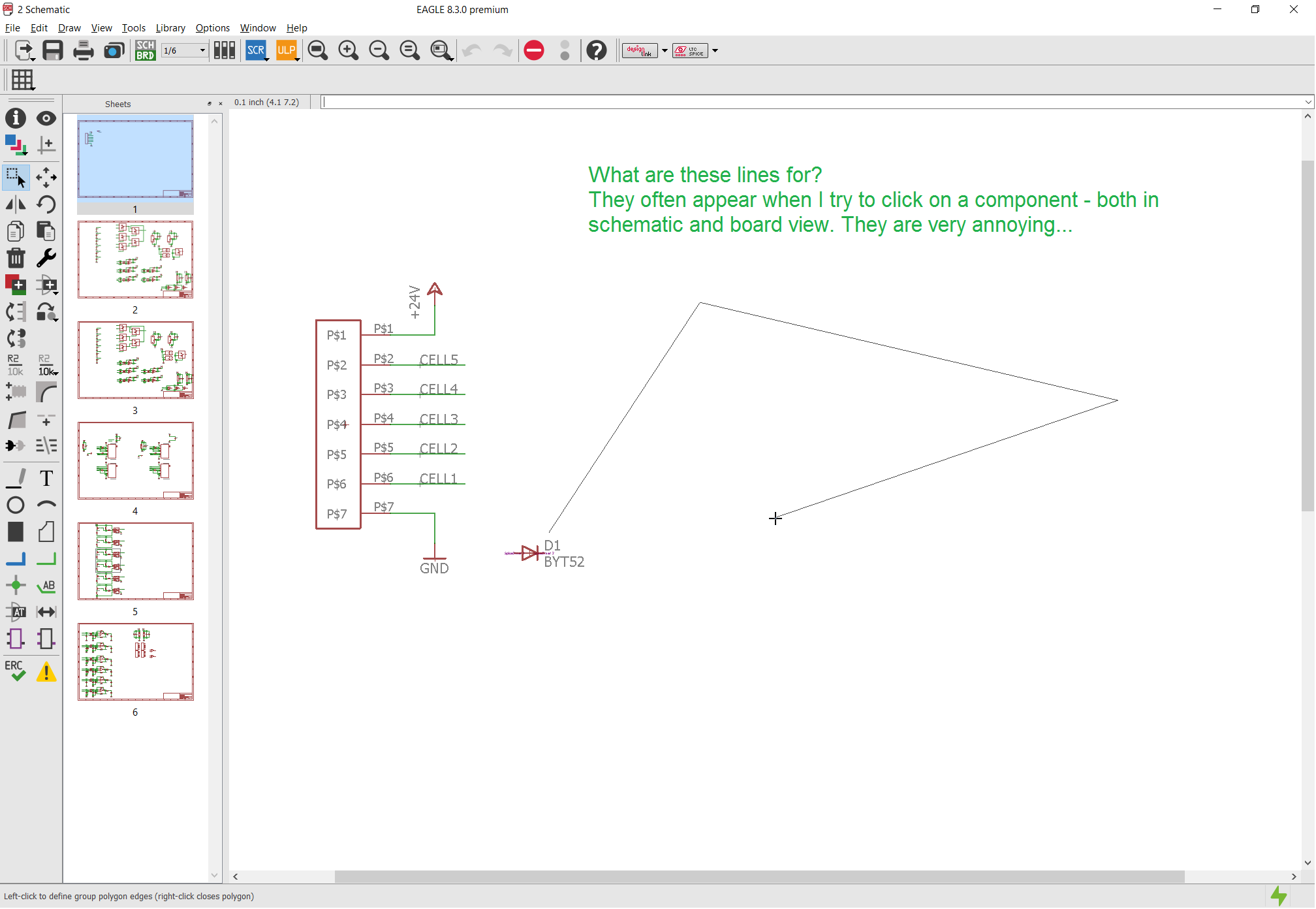Select the Move tool
The width and height of the screenshot is (1316, 909).
pyautogui.click(x=46, y=178)
